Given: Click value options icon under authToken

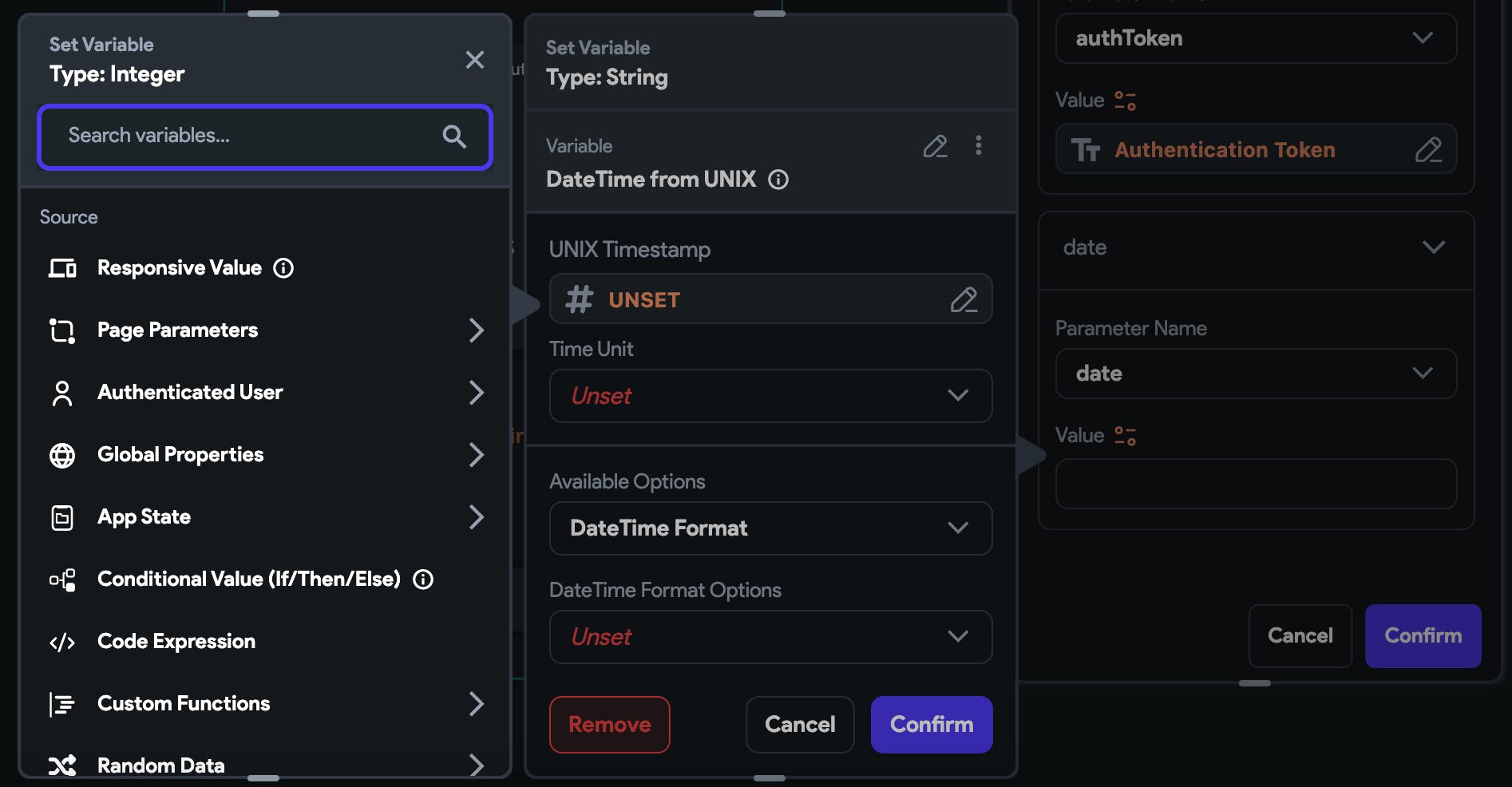Looking at the screenshot, I should click(x=1125, y=101).
